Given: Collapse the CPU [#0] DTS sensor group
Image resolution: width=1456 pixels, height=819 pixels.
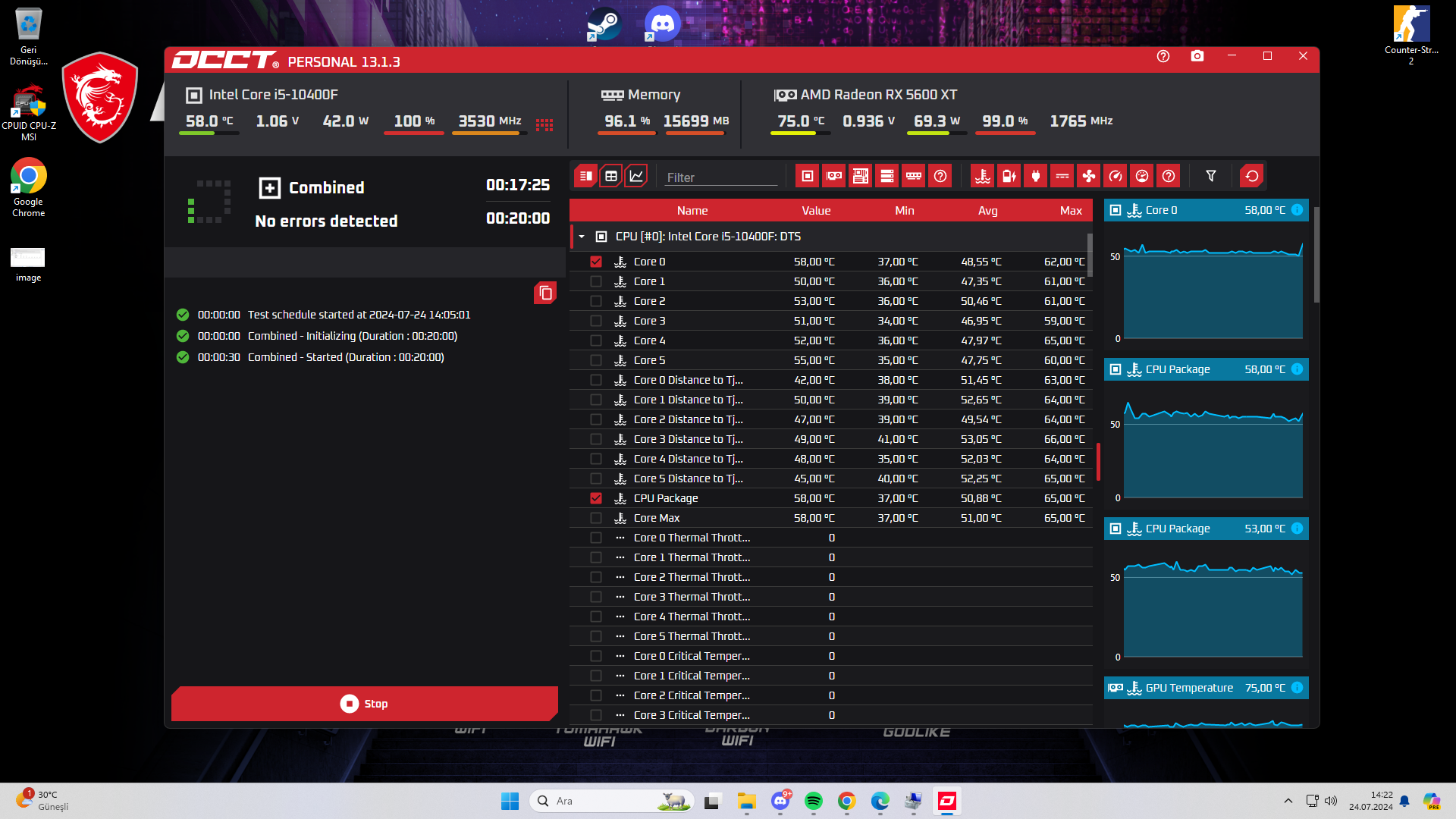Looking at the screenshot, I should pyautogui.click(x=582, y=237).
